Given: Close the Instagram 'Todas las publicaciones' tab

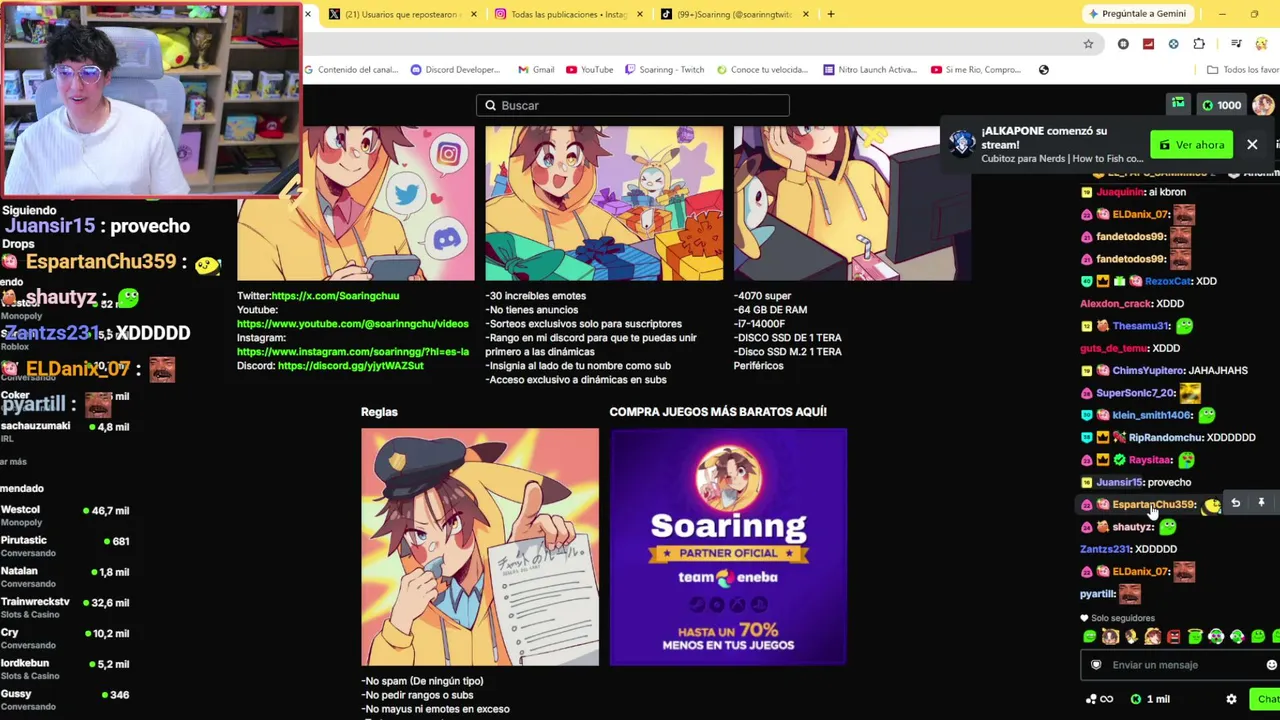Looking at the screenshot, I should click(640, 14).
